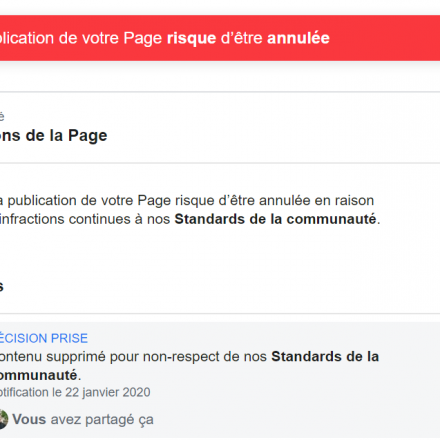The image size is (440, 440).
Task: Click the bold "Vous" name next to the avatar
Action: 29,419
